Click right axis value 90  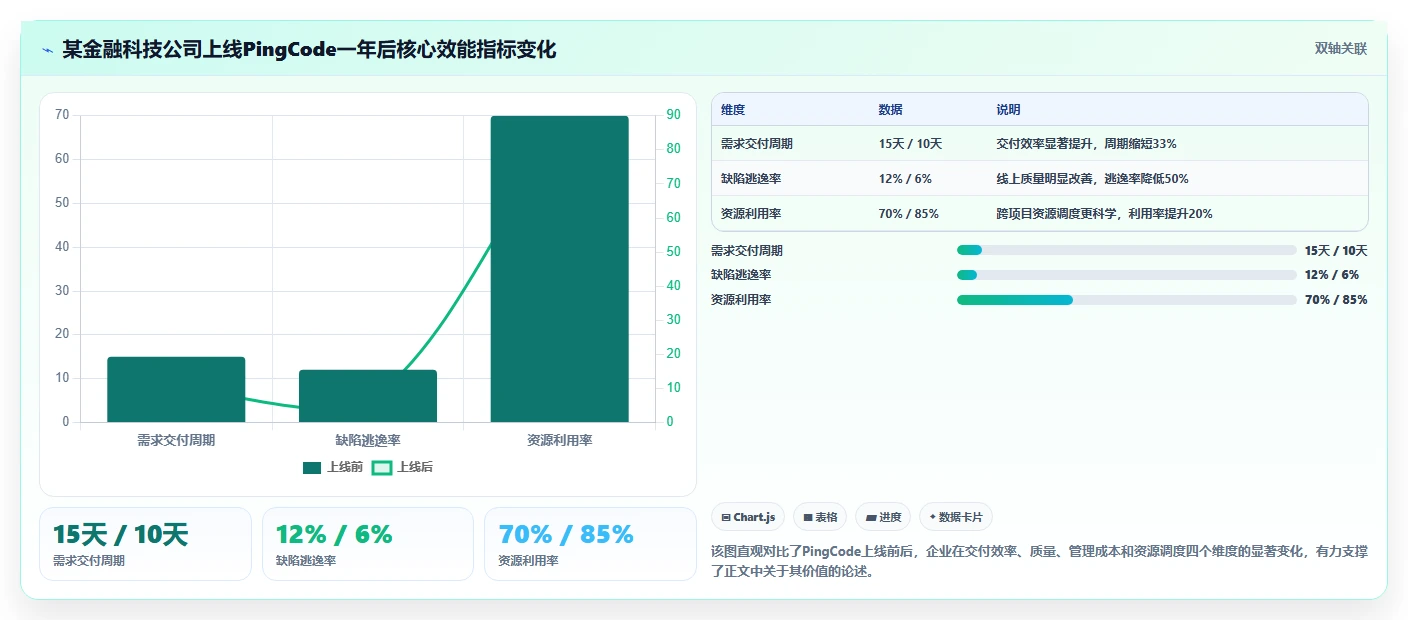tap(673, 115)
